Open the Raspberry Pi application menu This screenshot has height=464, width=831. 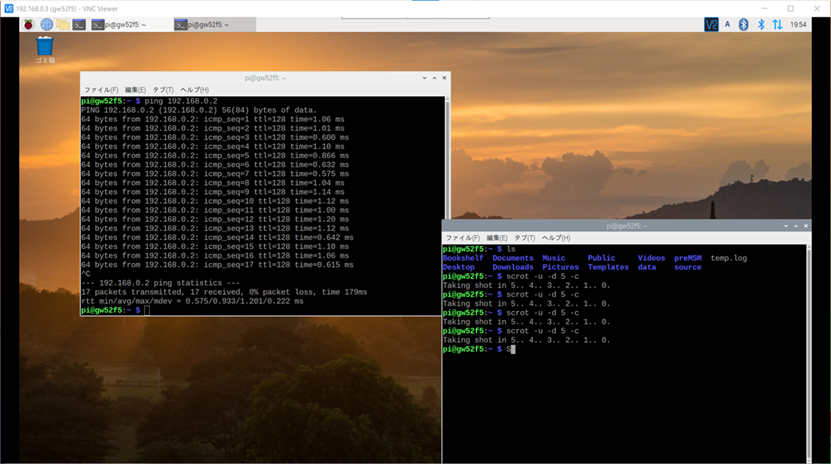29,24
